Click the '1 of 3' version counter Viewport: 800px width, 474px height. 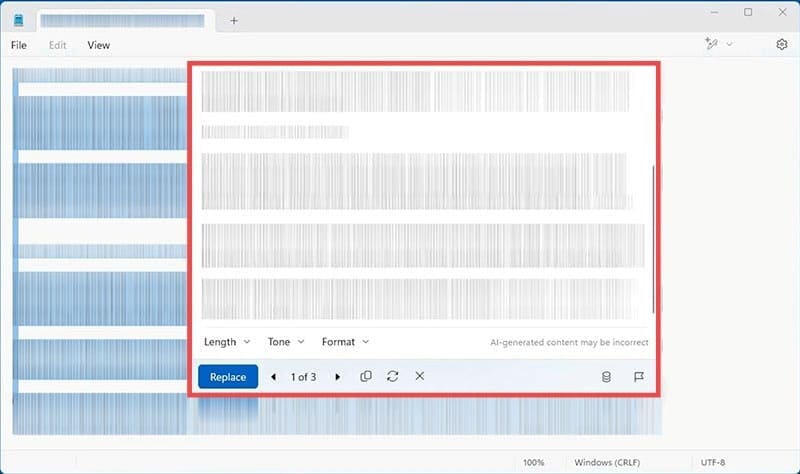[x=304, y=377]
